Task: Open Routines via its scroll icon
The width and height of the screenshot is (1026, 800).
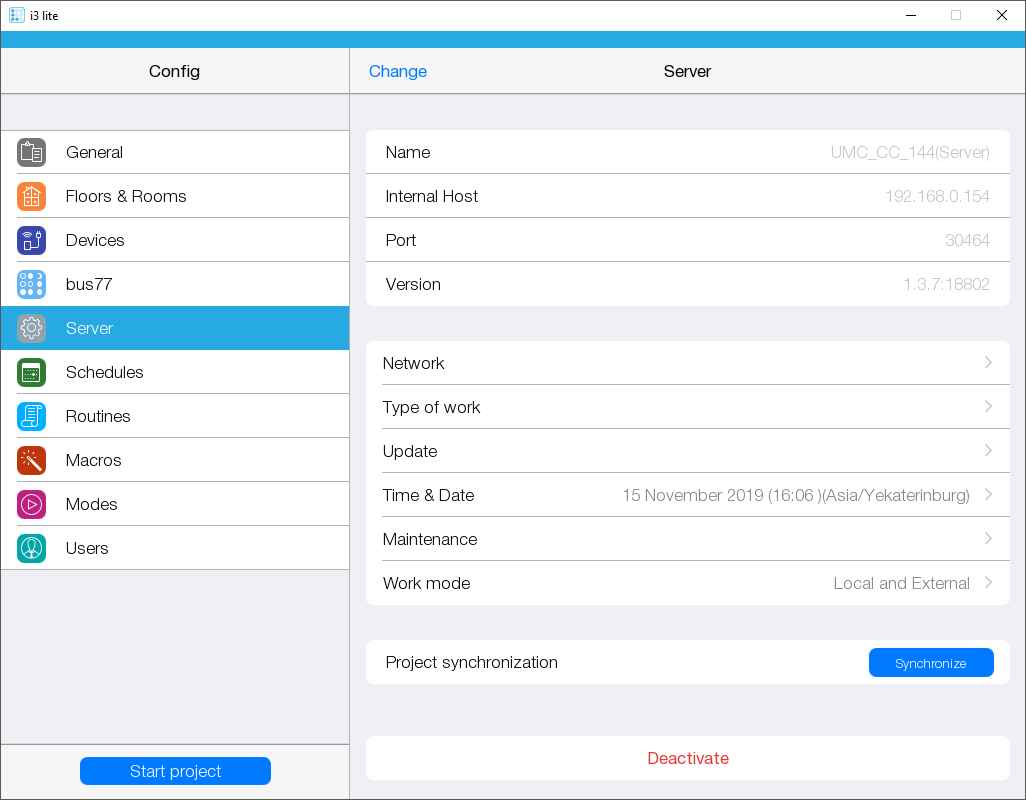Action: (x=31, y=417)
